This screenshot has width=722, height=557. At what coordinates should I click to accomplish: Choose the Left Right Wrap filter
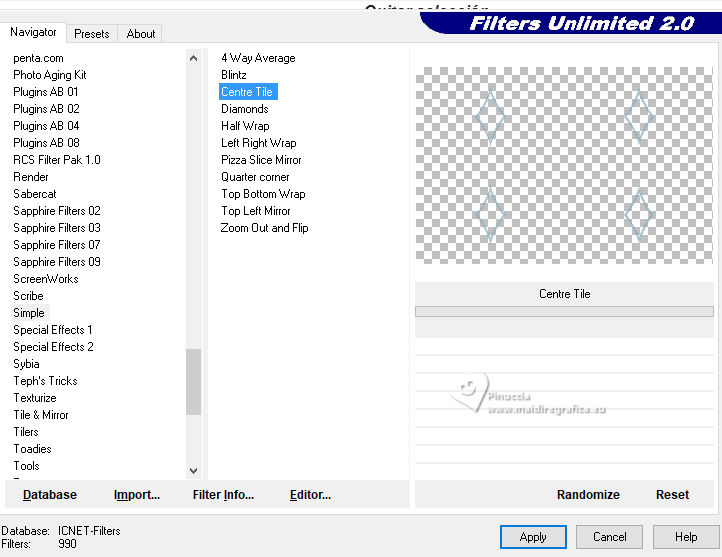[258, 143]
